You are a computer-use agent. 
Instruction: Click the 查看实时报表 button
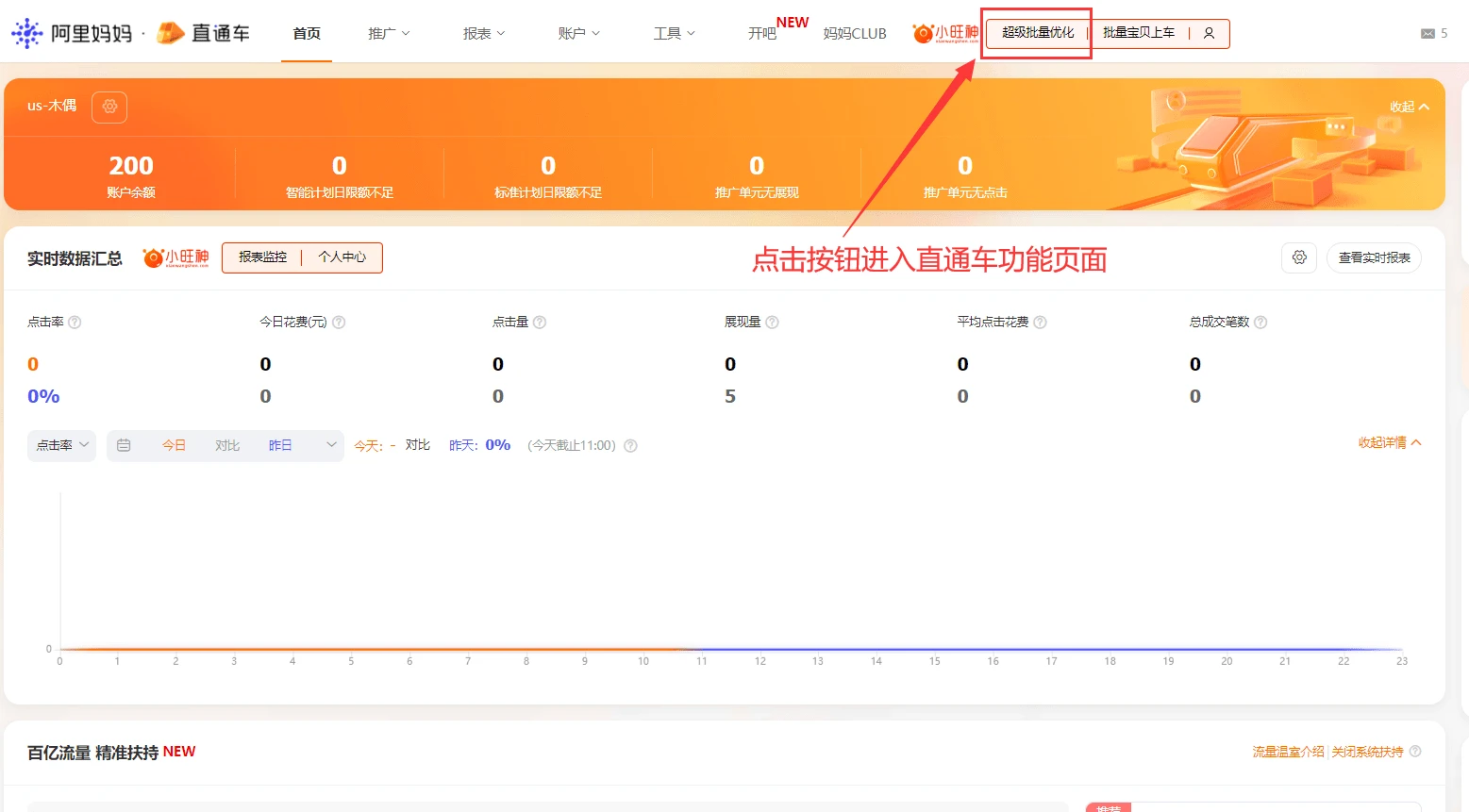click(1374, 257)
